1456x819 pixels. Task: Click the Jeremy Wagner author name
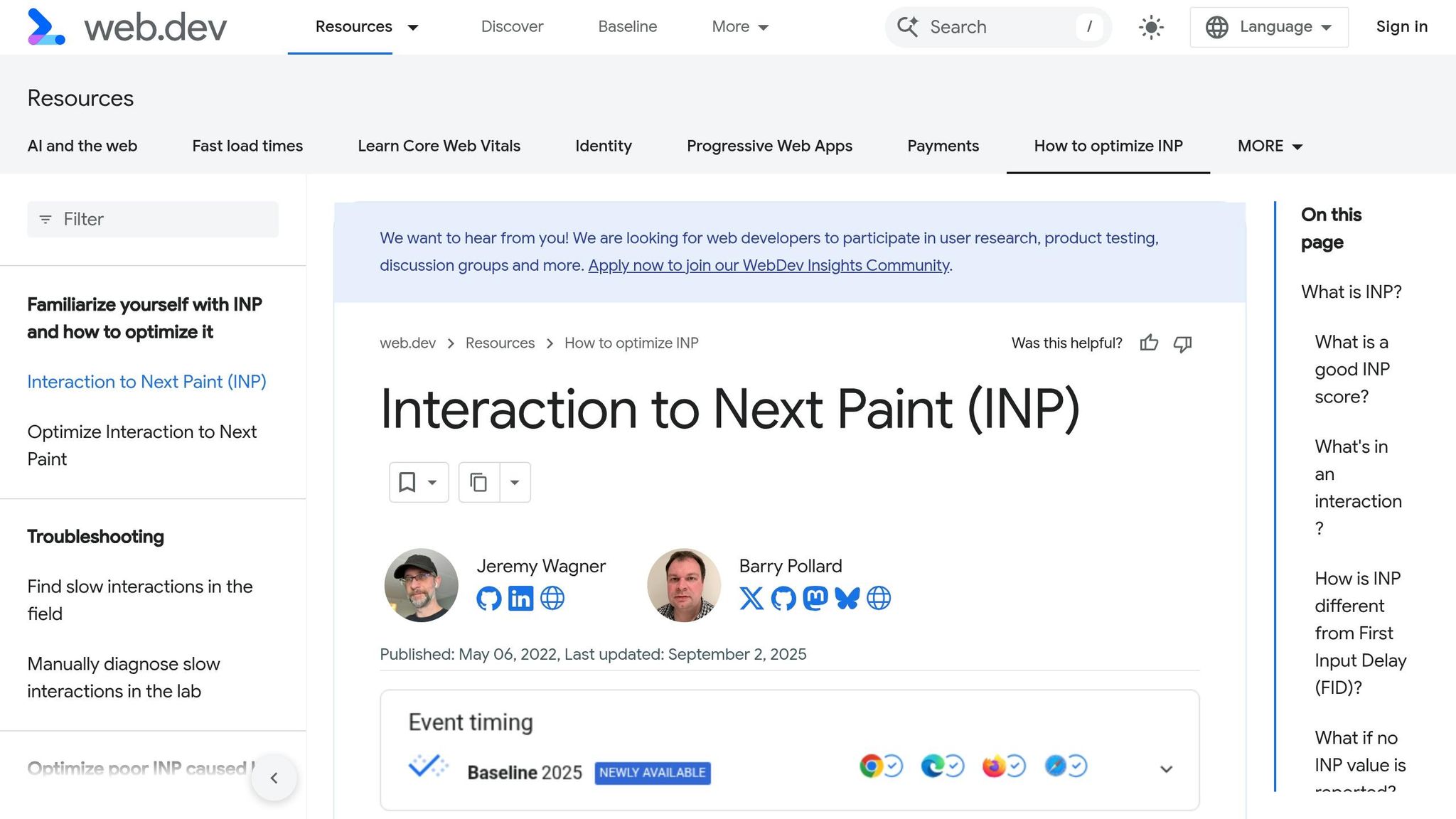pos(541,566)
